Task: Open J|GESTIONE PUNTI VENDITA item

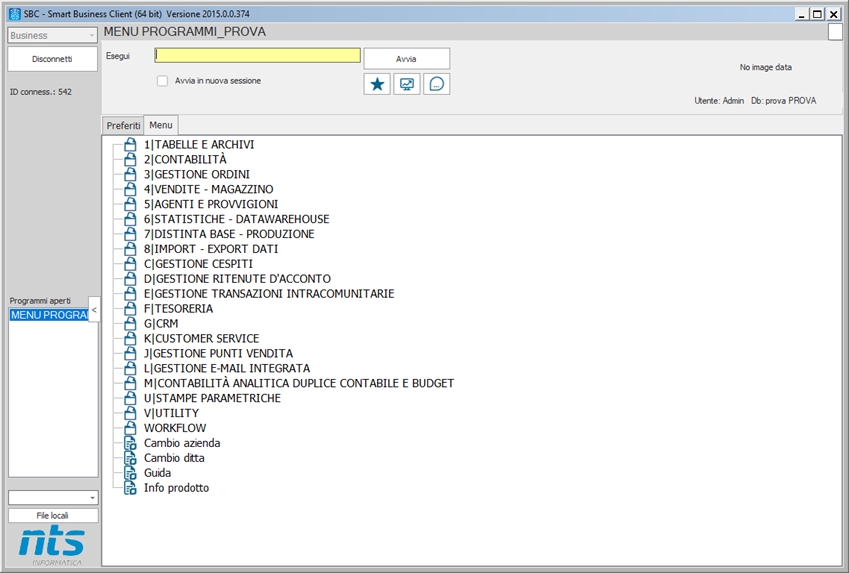Action: click(x=218, y=353)
